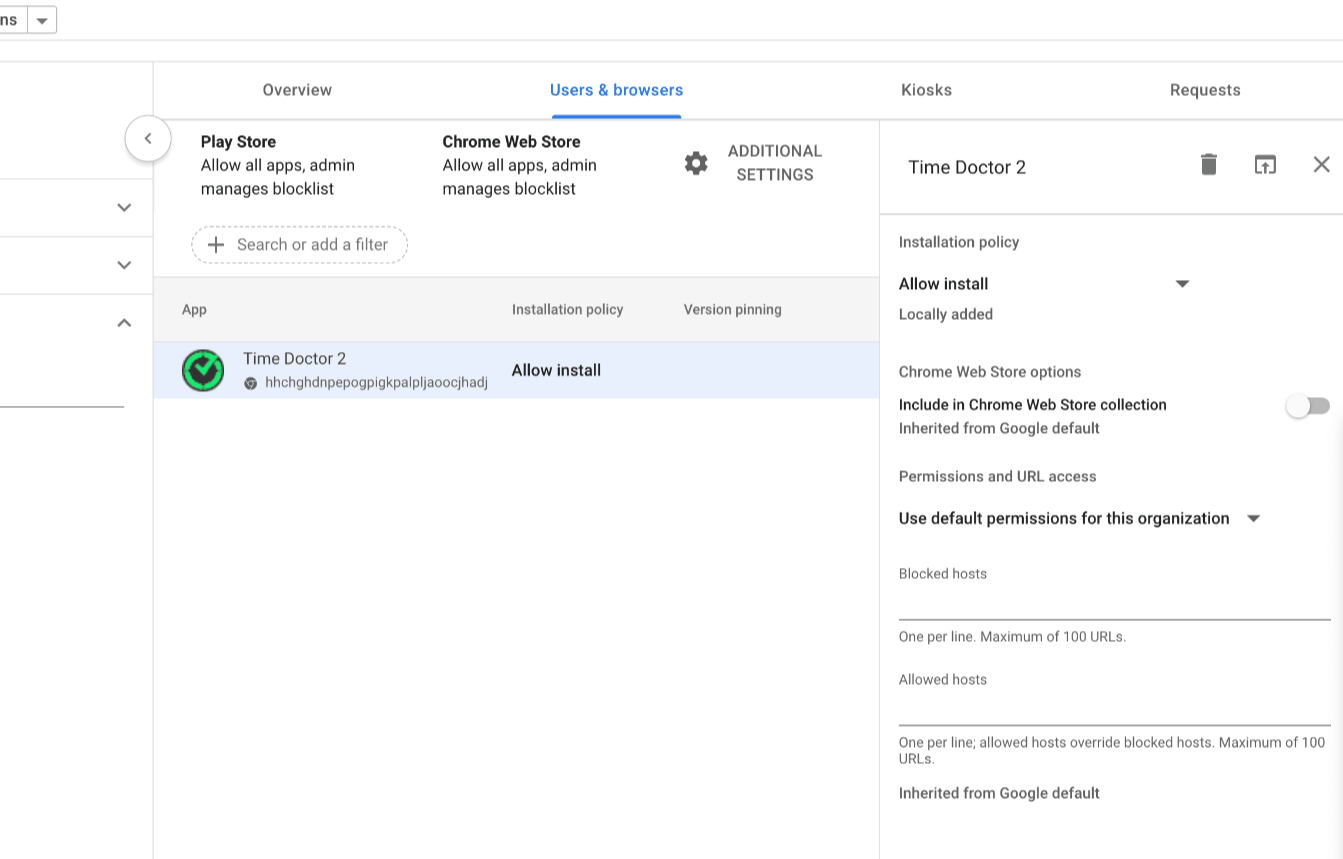Image resolution: width=1343 pixels, height=859 pixels.
Task: Click the Additional Settings gear icon
Action: point(696,163)
